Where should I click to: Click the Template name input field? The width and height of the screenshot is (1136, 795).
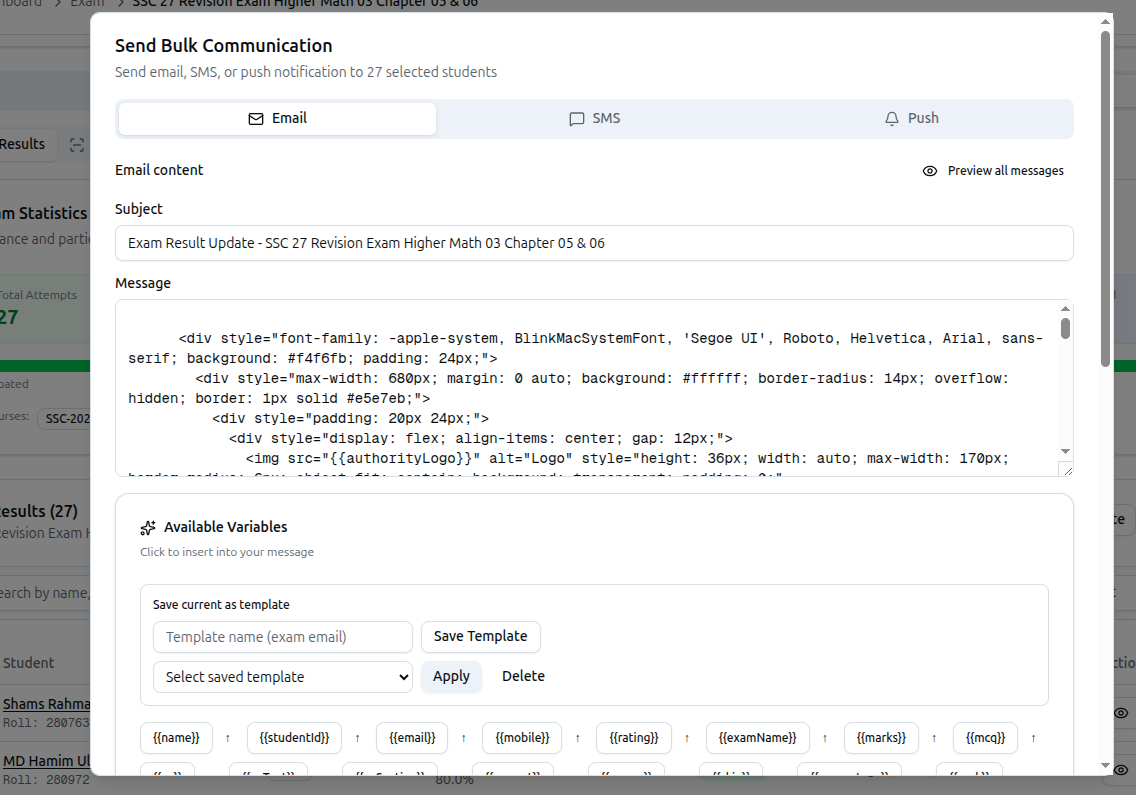point(283,637)
